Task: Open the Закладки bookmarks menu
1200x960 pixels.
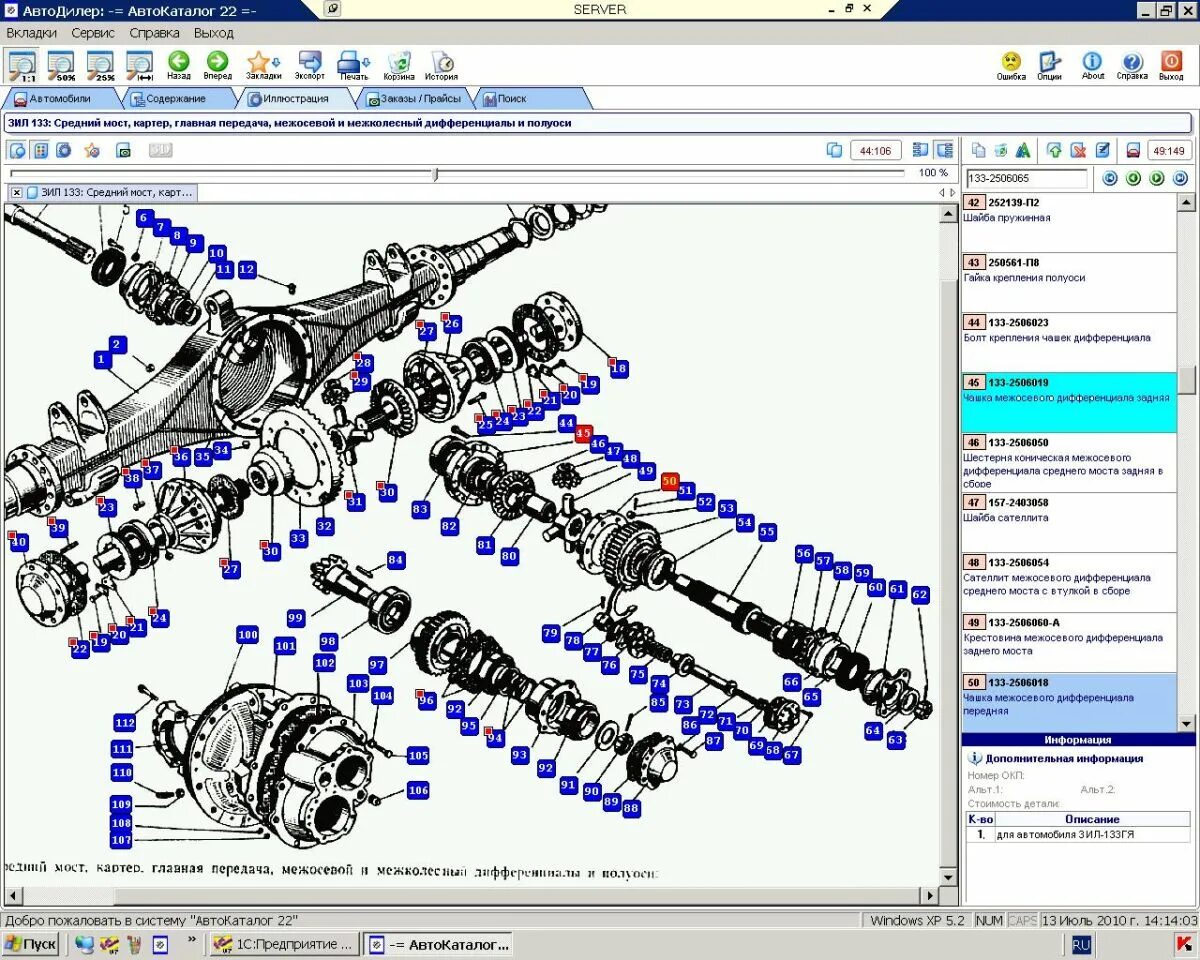Action: click(x=263, y=65)
